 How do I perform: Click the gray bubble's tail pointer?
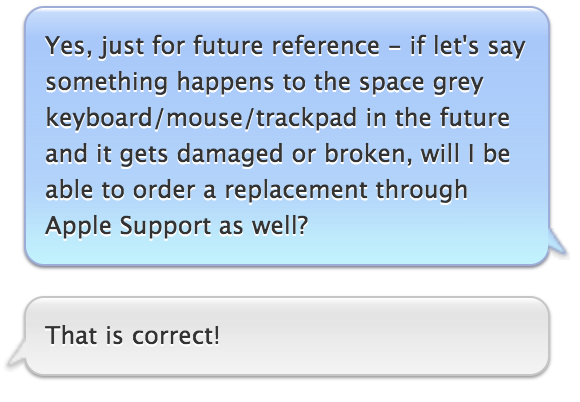(x=17, y=352)
